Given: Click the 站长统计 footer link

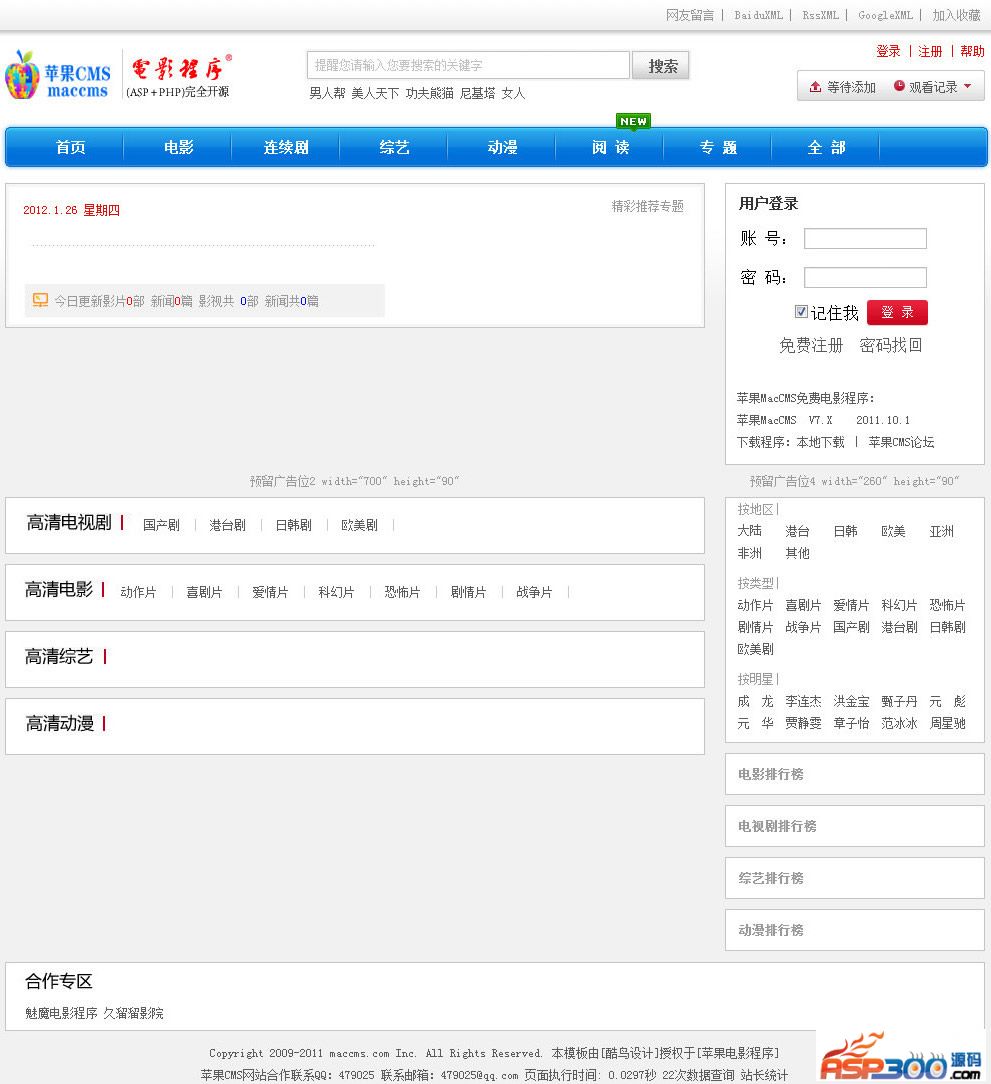Looking at the screenshot, I should (763, 1075).
